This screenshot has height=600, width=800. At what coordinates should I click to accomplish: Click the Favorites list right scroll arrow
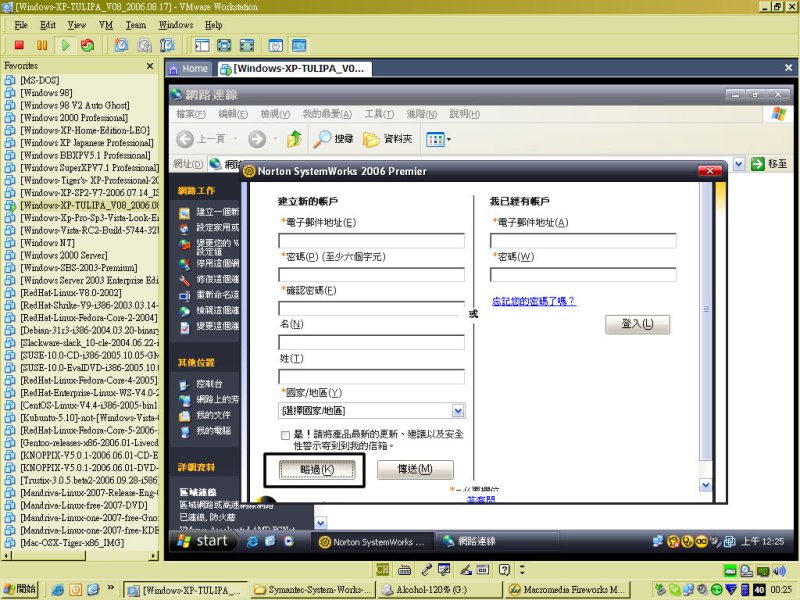tap(154, 555)
